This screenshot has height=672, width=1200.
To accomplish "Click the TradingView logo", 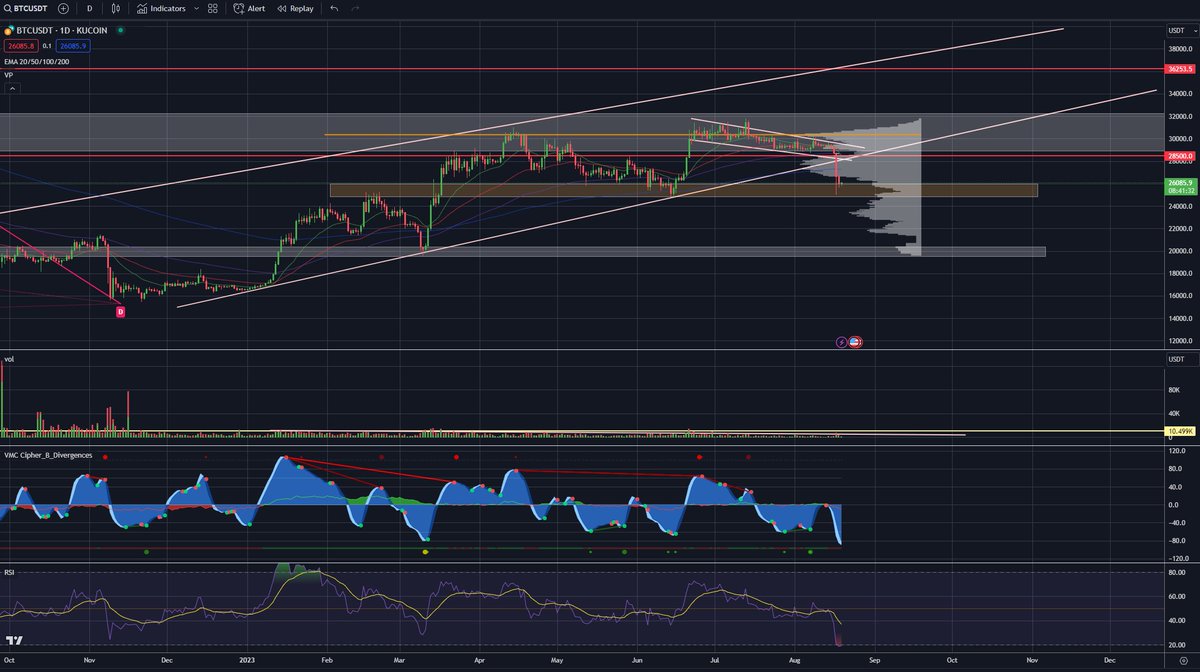I will [15, 641].
